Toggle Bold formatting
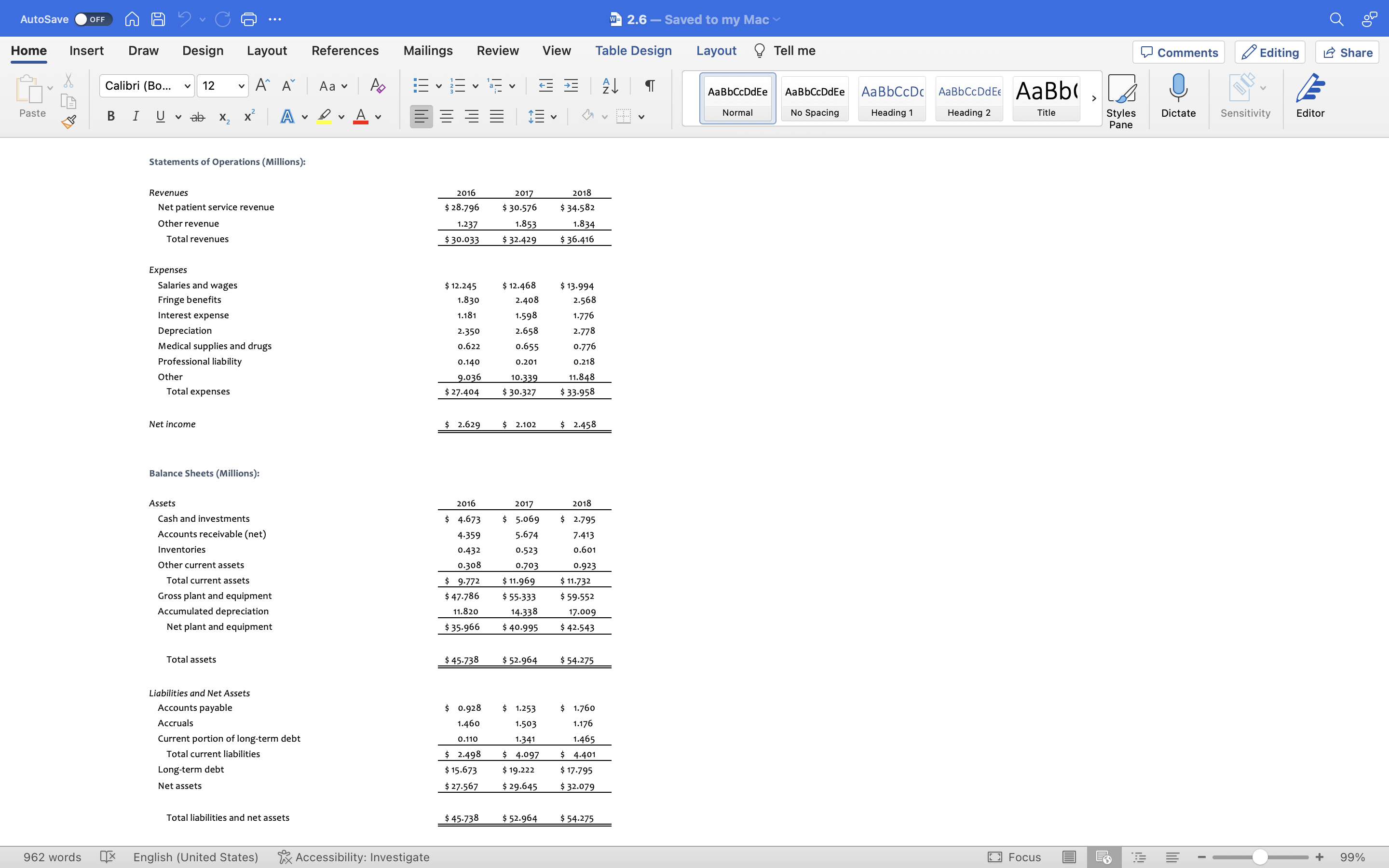 (x=111, y=117)
